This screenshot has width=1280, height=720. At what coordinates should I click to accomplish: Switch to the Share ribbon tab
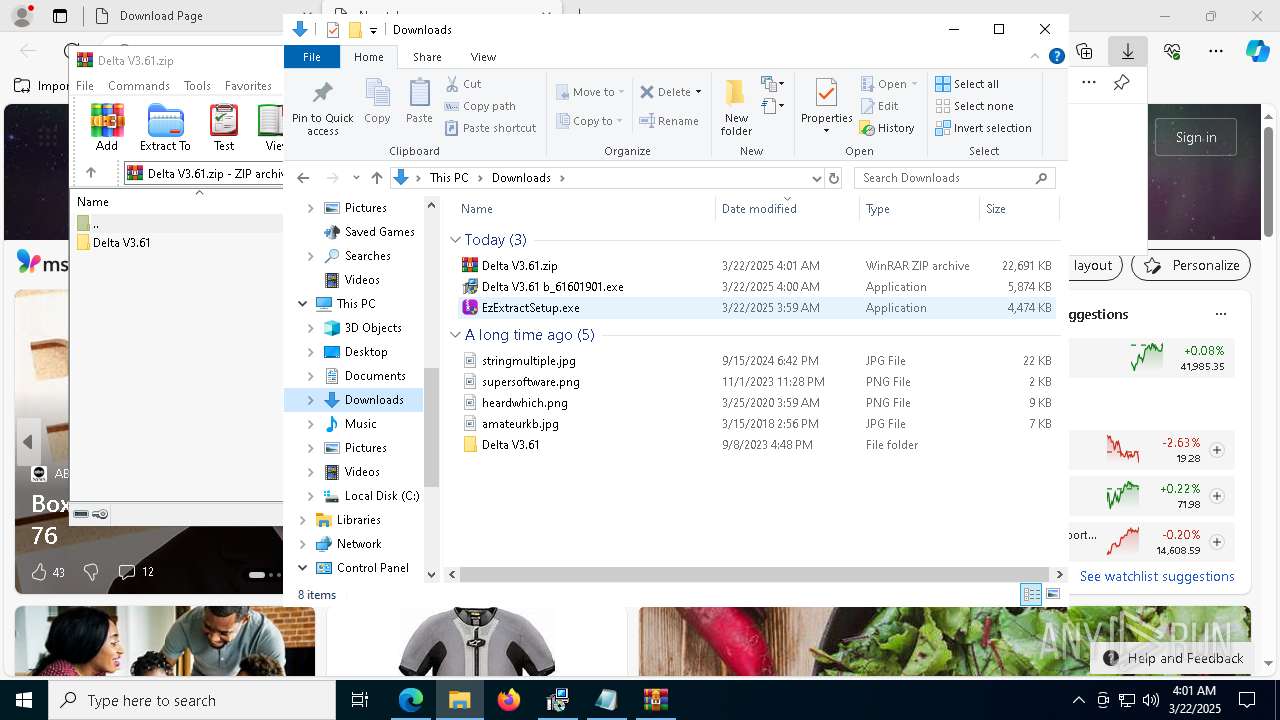tap(427, 57)
